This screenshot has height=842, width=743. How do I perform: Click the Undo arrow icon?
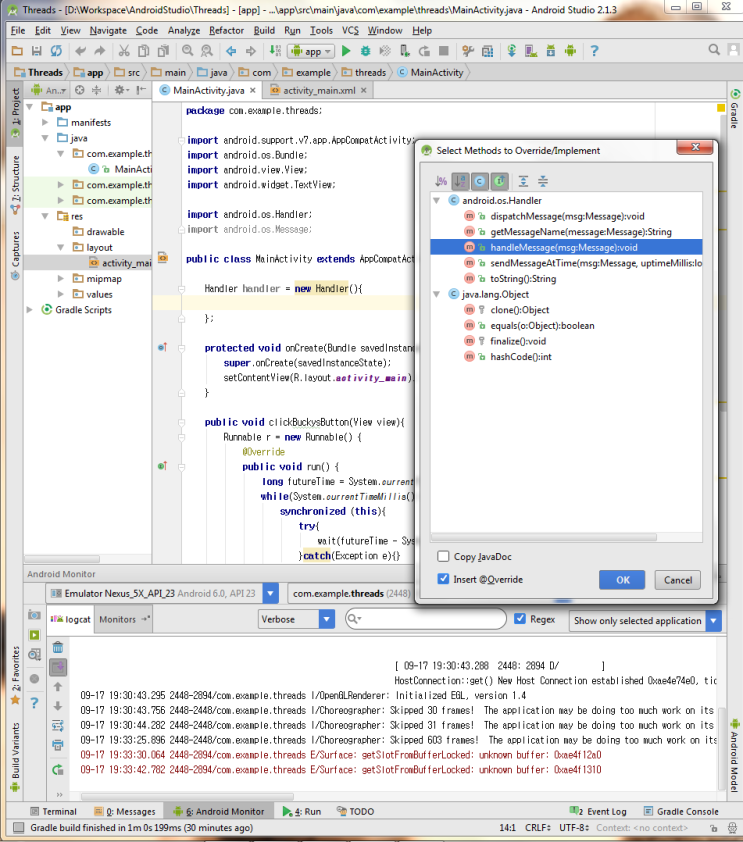[81, 51]
